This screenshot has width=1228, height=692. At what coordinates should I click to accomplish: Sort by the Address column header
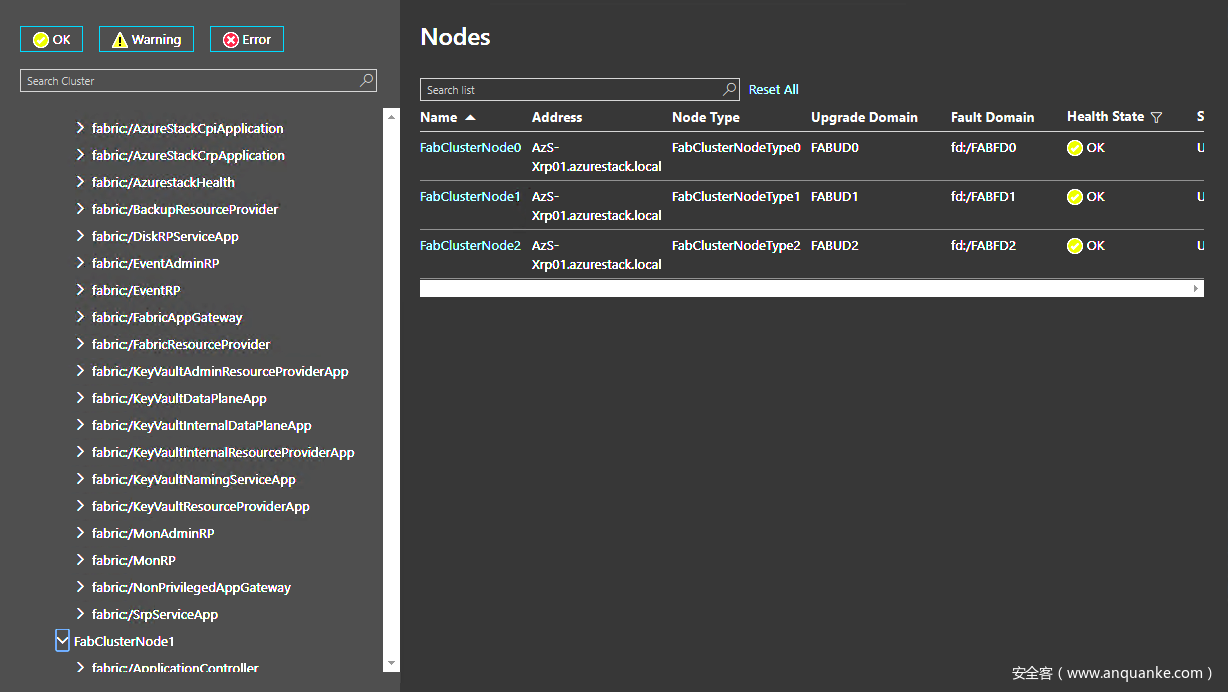pos(557,117)
